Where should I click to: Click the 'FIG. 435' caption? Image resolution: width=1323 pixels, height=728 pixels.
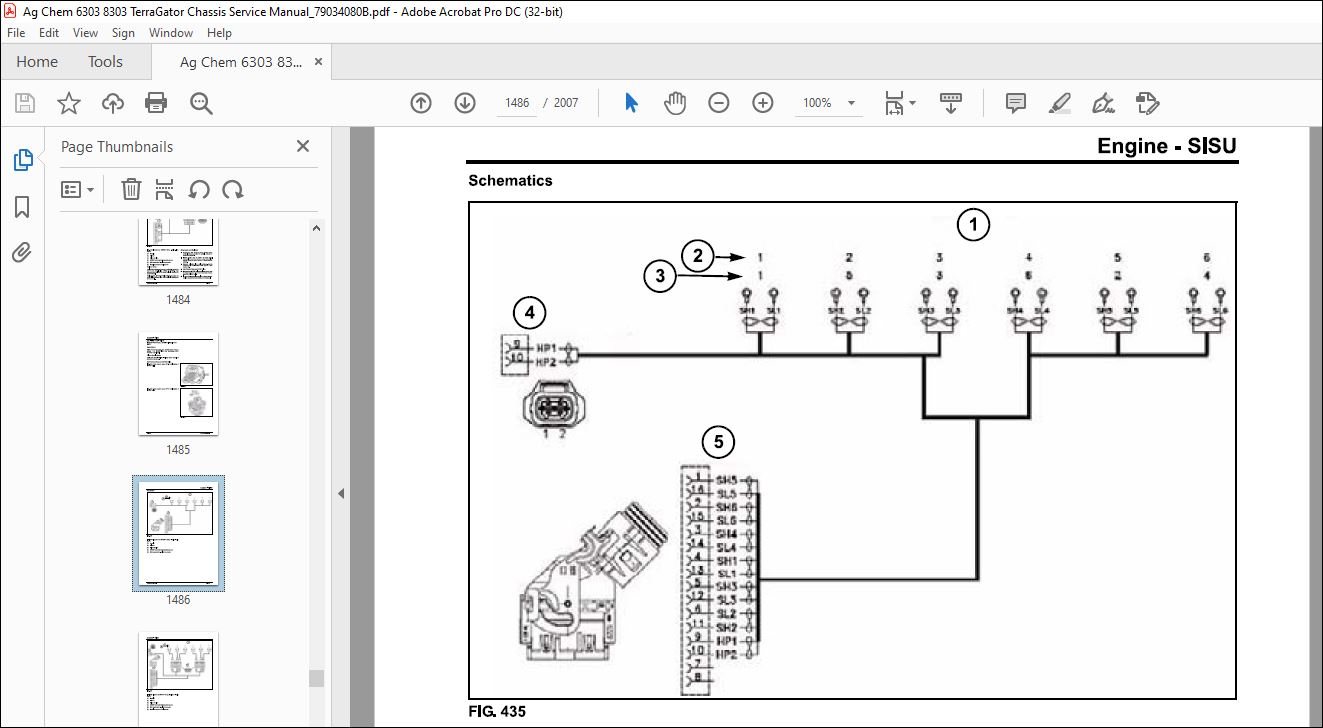click(497, 712)
